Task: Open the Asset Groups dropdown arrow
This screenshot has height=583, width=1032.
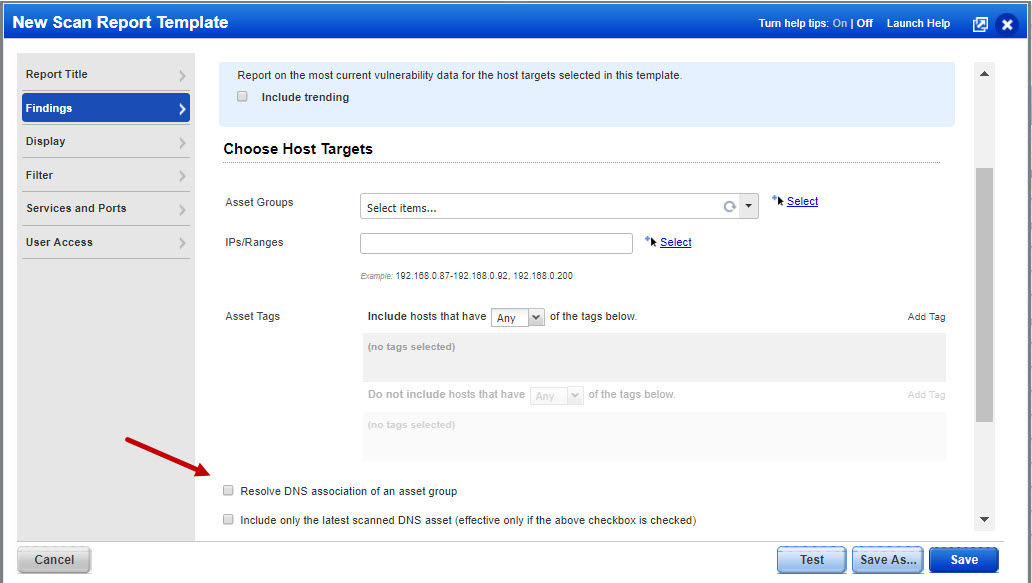Action: 748,205
